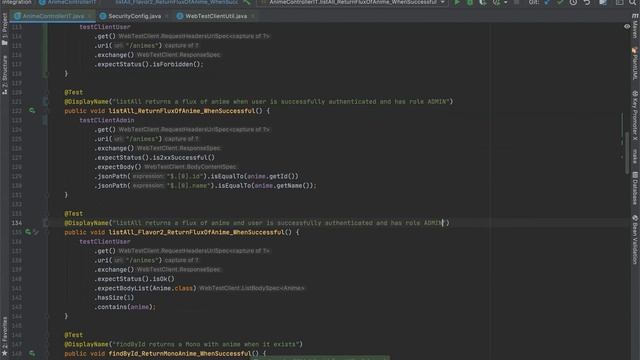Run with coverage icon in toolbar

click(483, 2)
